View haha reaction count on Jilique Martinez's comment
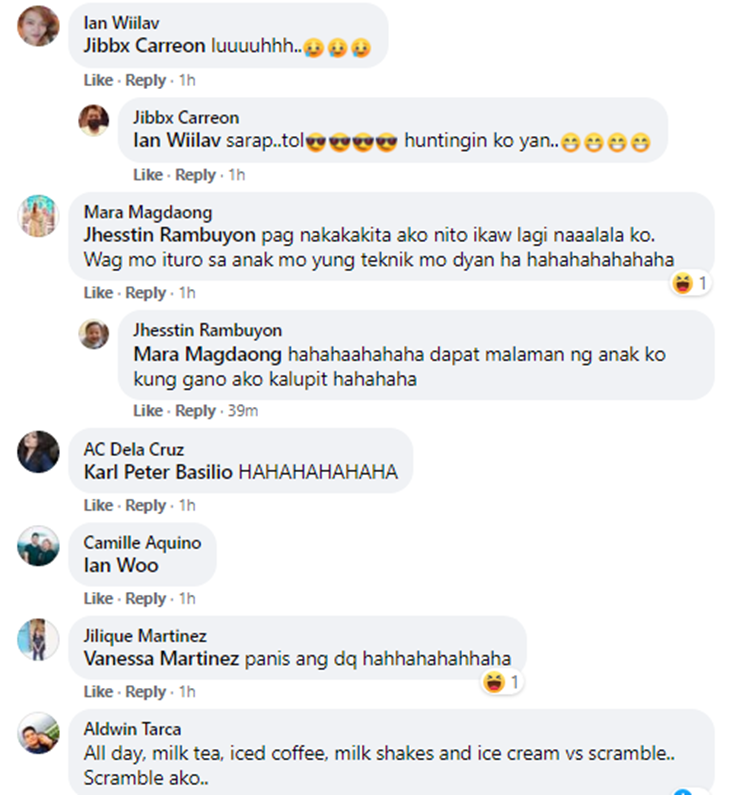Image resolution: width=750 pixels, height=795 pixels. pyautogui.click(x=514, y=682)
